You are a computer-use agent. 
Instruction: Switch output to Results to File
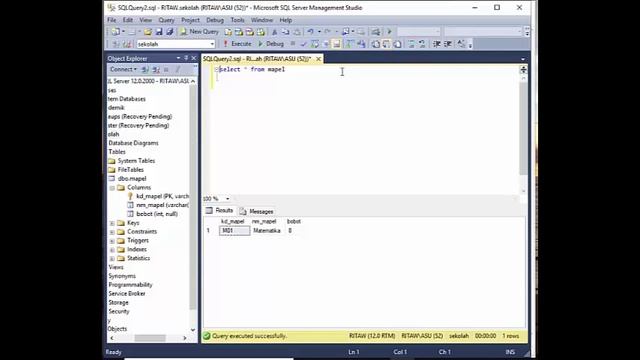tap(397, 44)
